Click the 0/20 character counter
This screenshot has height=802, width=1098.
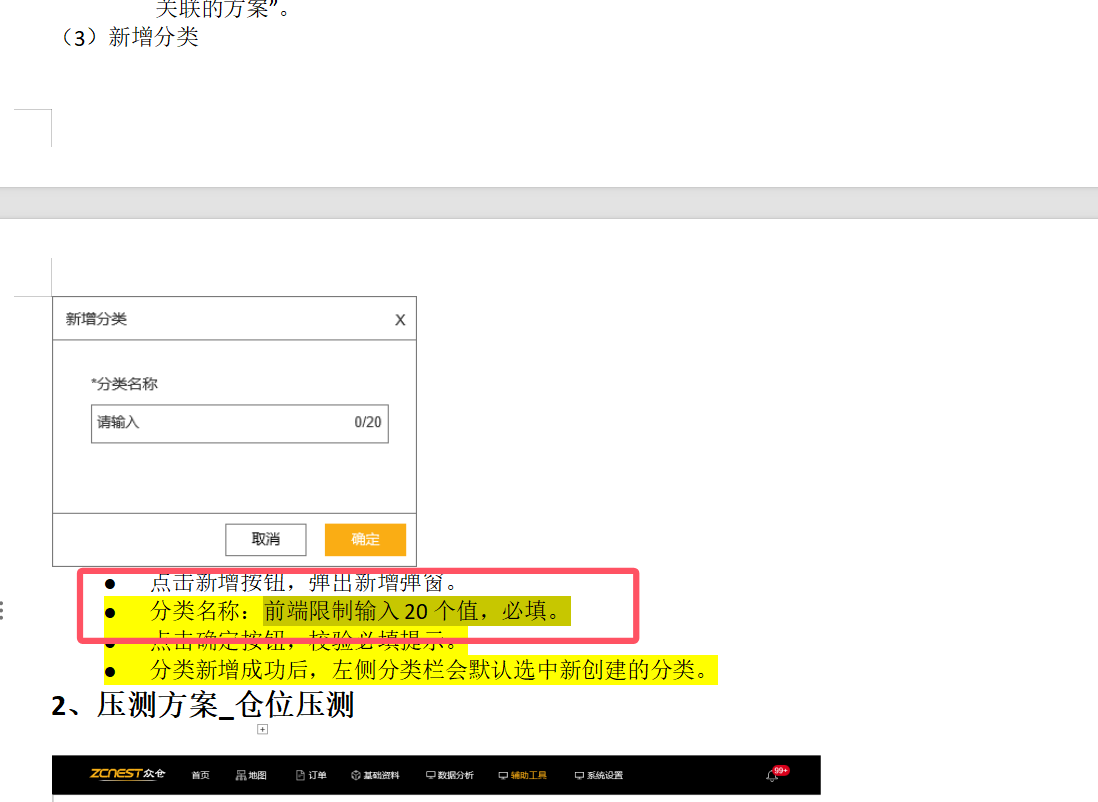pyautogui.click(x=368, y=422)
